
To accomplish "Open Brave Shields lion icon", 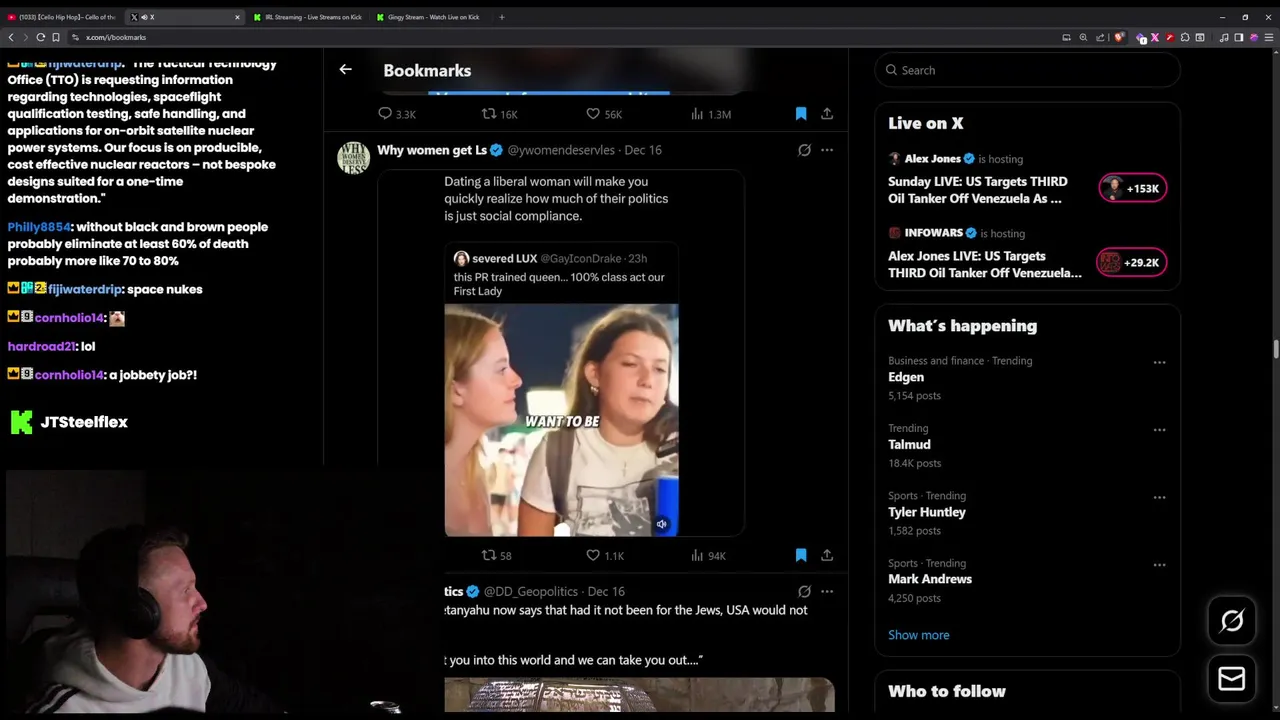I will click(x=1118, y=37).
